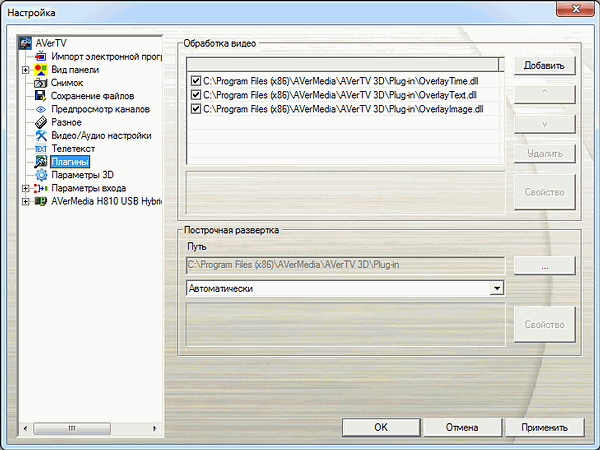The width and height of the screenshot is (600, 450).
Task: Close the Настройка dialog window
Action: [x=575, y=9]
